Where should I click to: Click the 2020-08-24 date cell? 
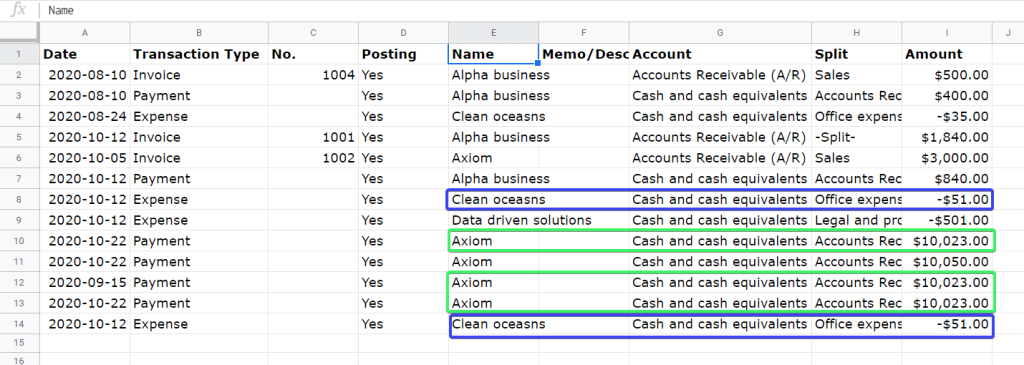[x=85, y=117]
